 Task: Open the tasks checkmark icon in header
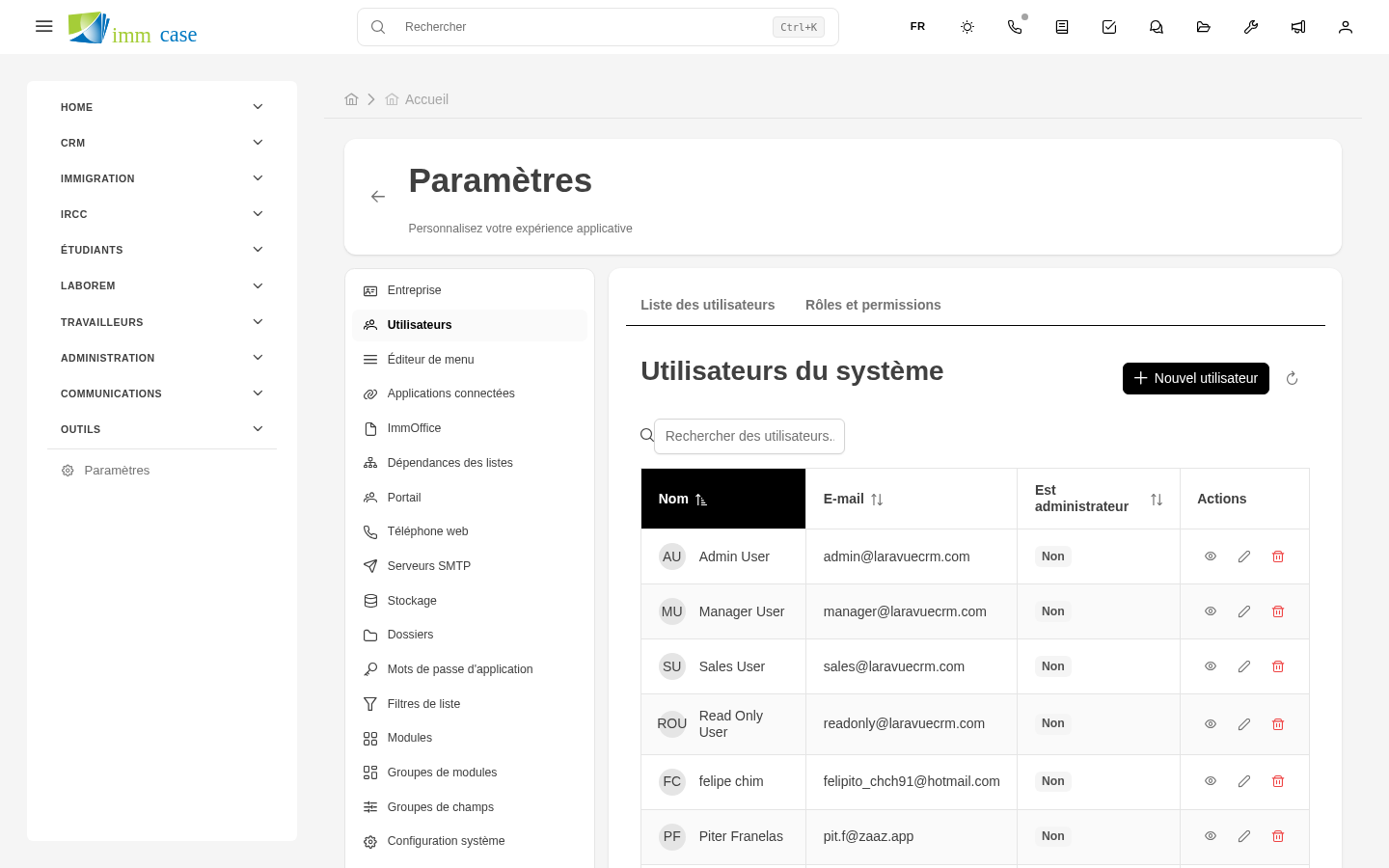pos(1109,27)
